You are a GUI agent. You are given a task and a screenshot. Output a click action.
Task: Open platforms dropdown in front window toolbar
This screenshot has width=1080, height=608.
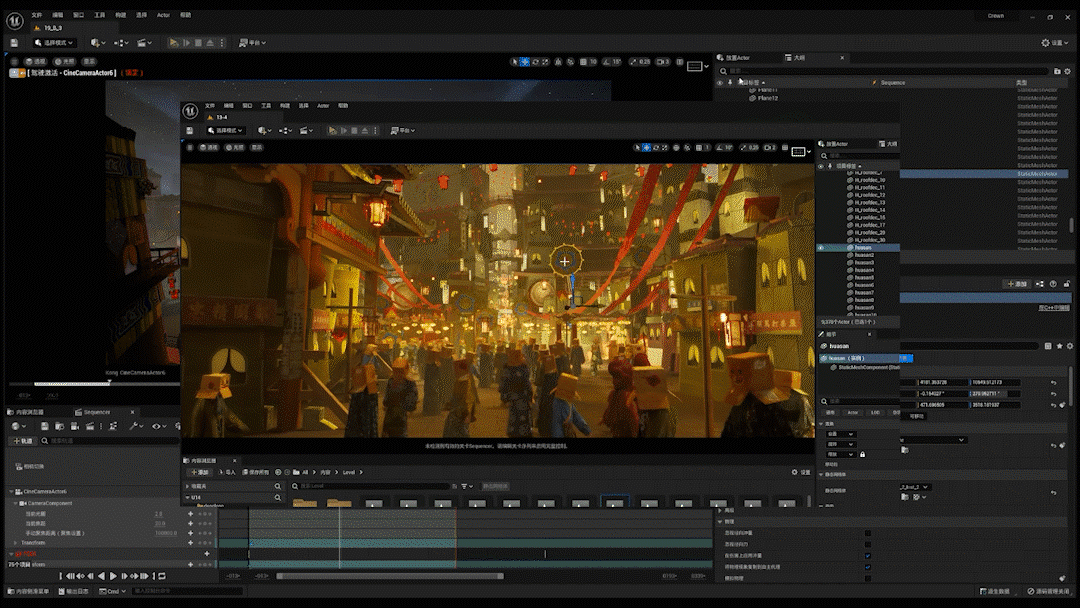403,130
